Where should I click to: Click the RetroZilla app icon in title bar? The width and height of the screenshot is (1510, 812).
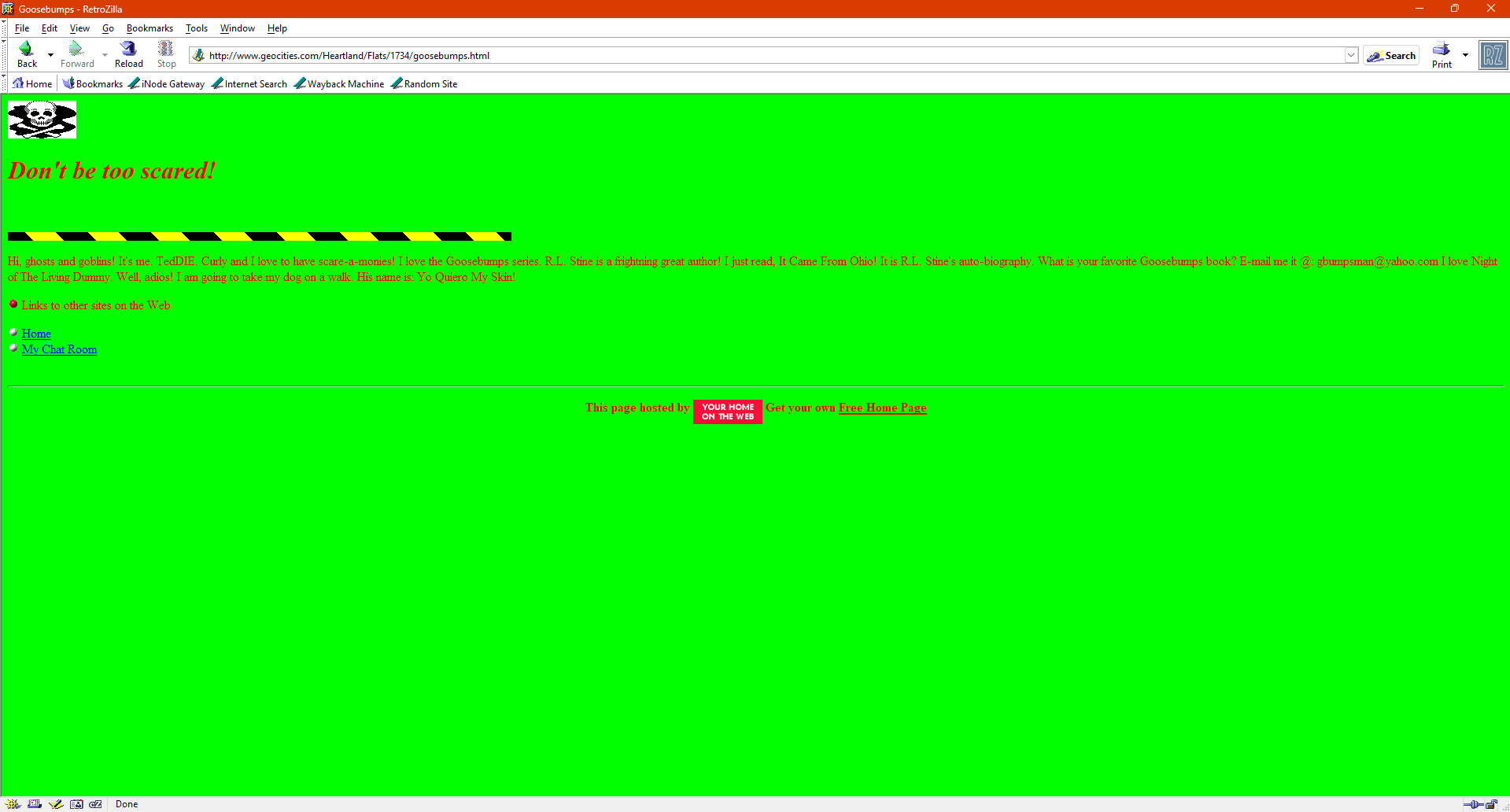[8, 9]
